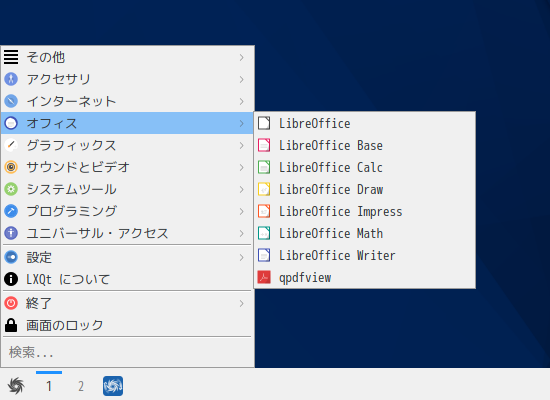
Task: Click the LibreOffice Math icon
Action: [264, 233]
